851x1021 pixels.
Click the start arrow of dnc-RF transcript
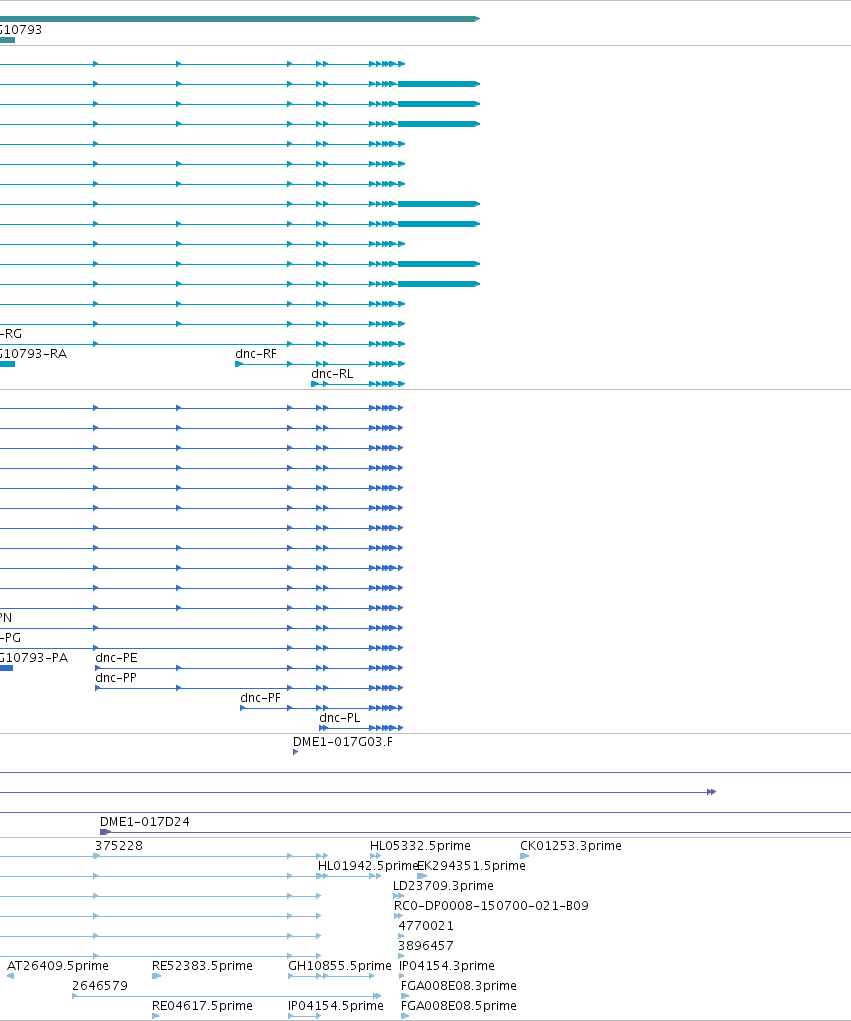239,364
